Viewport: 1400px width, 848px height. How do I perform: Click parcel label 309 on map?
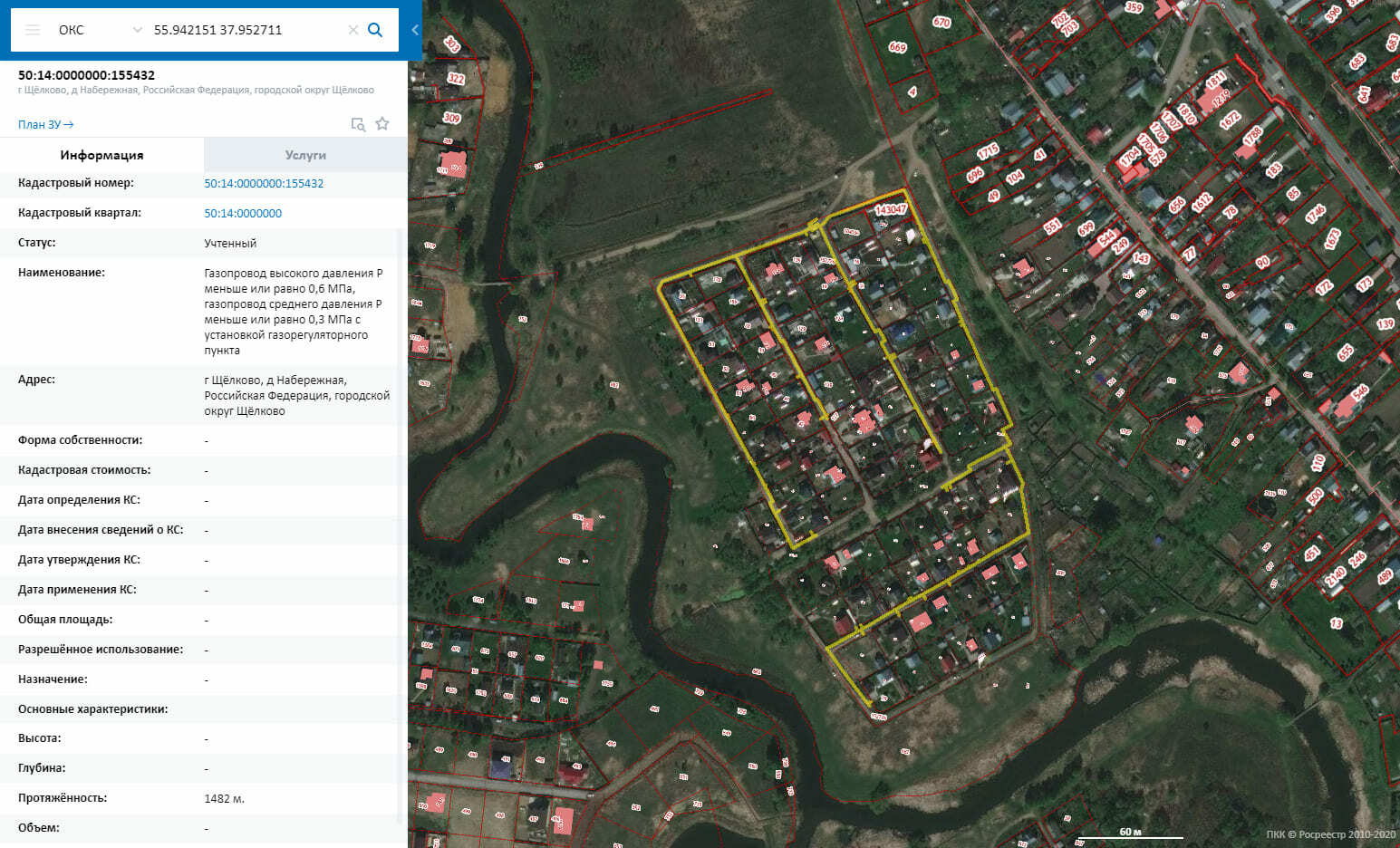tap(451, 118)
